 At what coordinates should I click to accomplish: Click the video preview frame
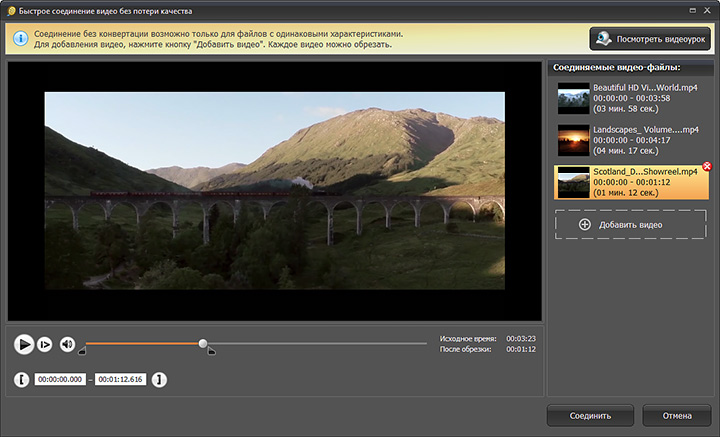275,191
